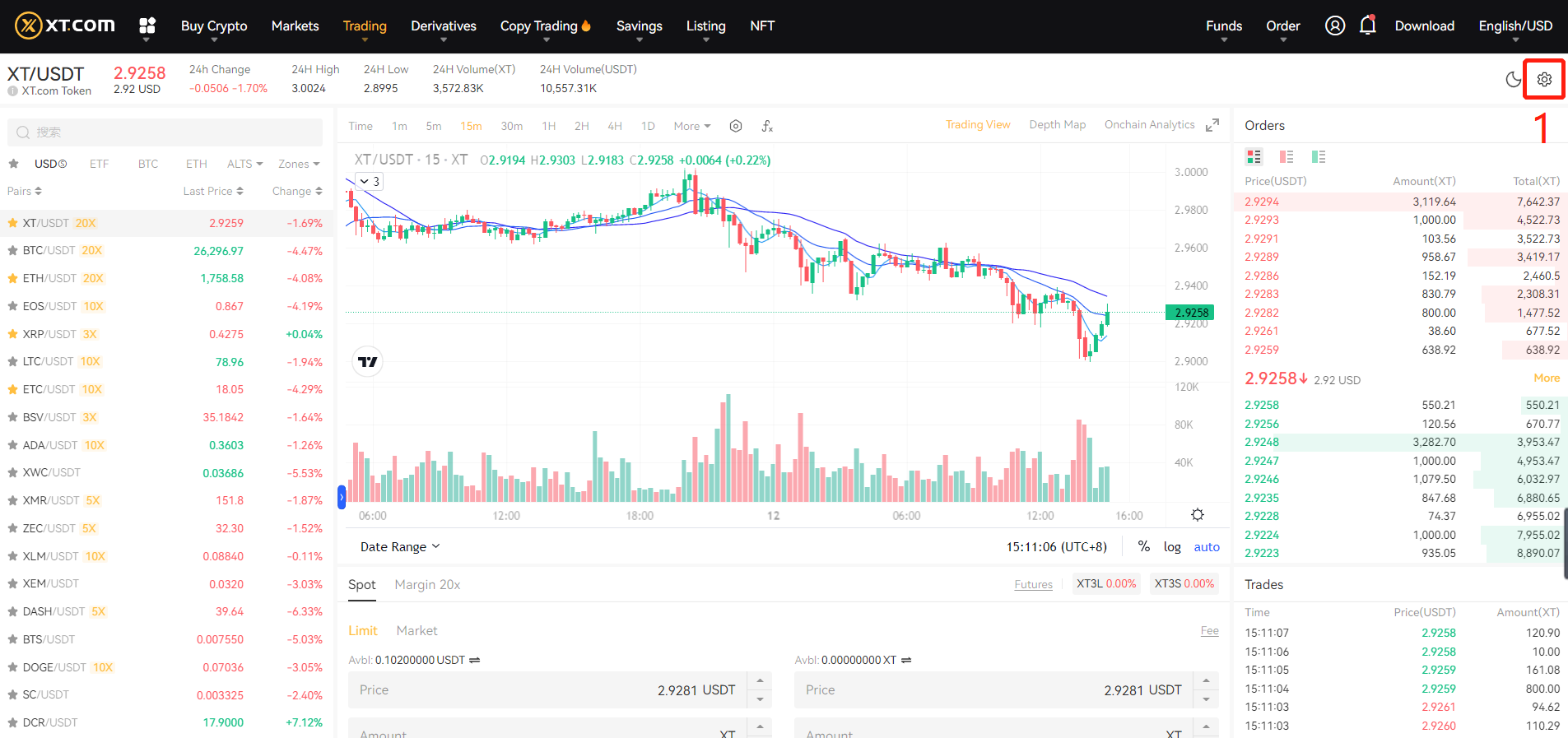The width and height of the screenshot is (1568, 738).
Task: Click the search magnifier icon in pairs panel
Action: [x=23, y=132]
